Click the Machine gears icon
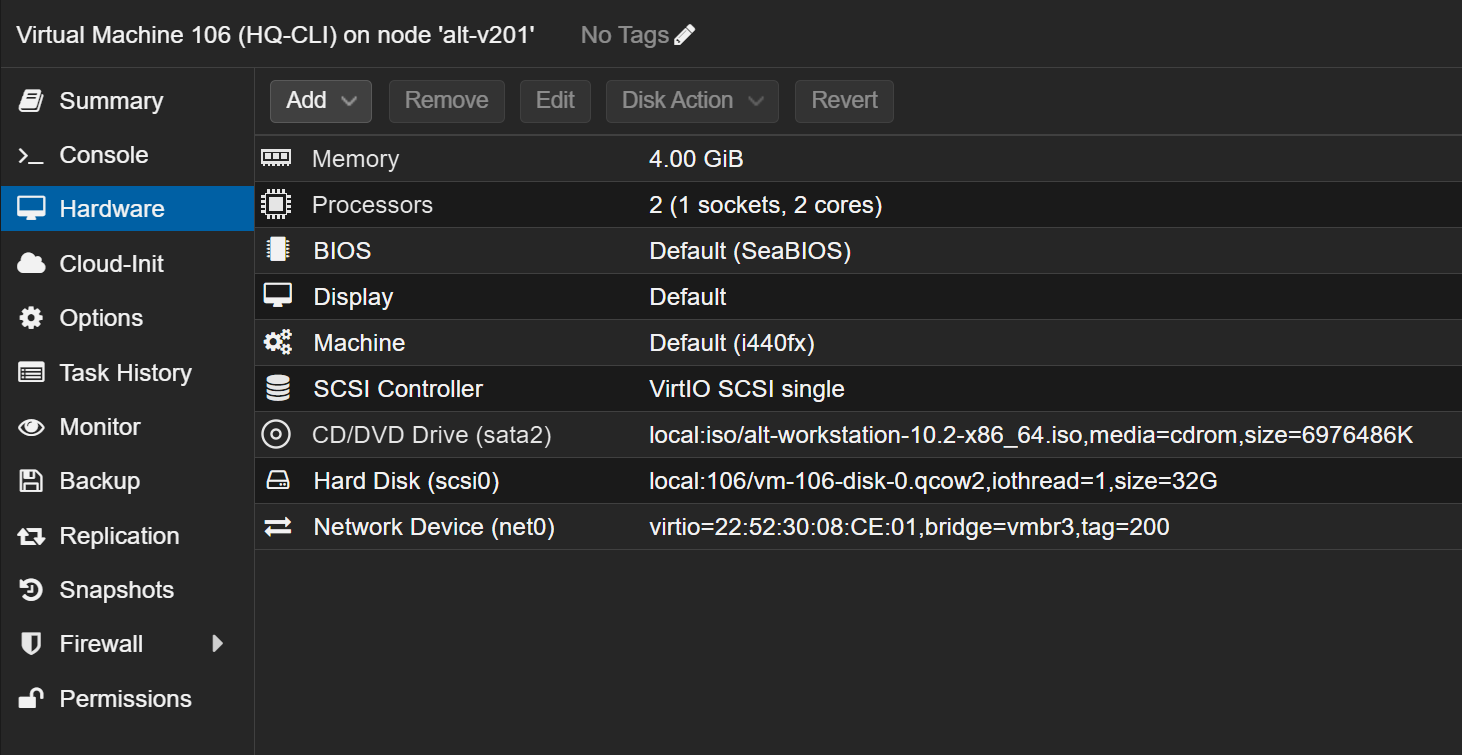 coord(277,343)
